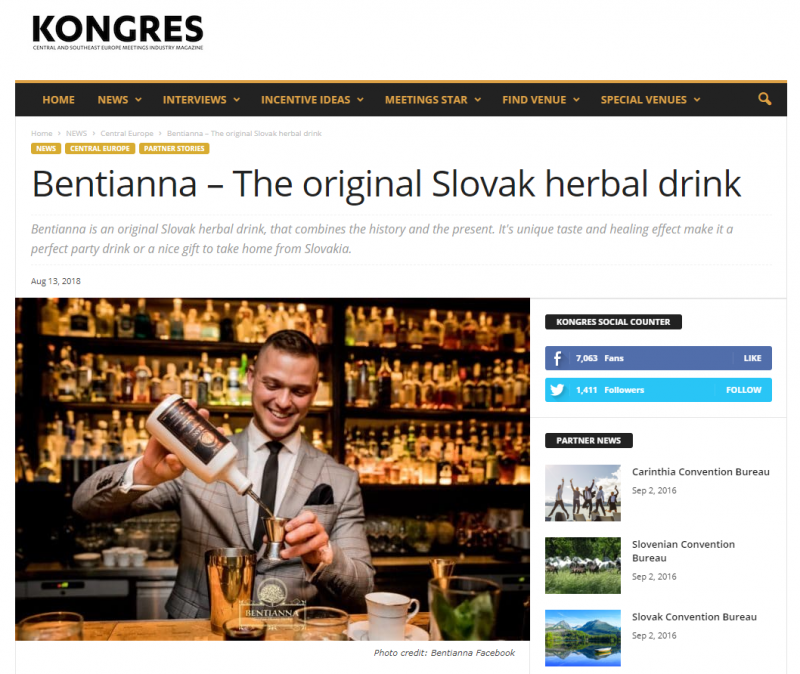Click the Twitter bird icon

point(557,390)
